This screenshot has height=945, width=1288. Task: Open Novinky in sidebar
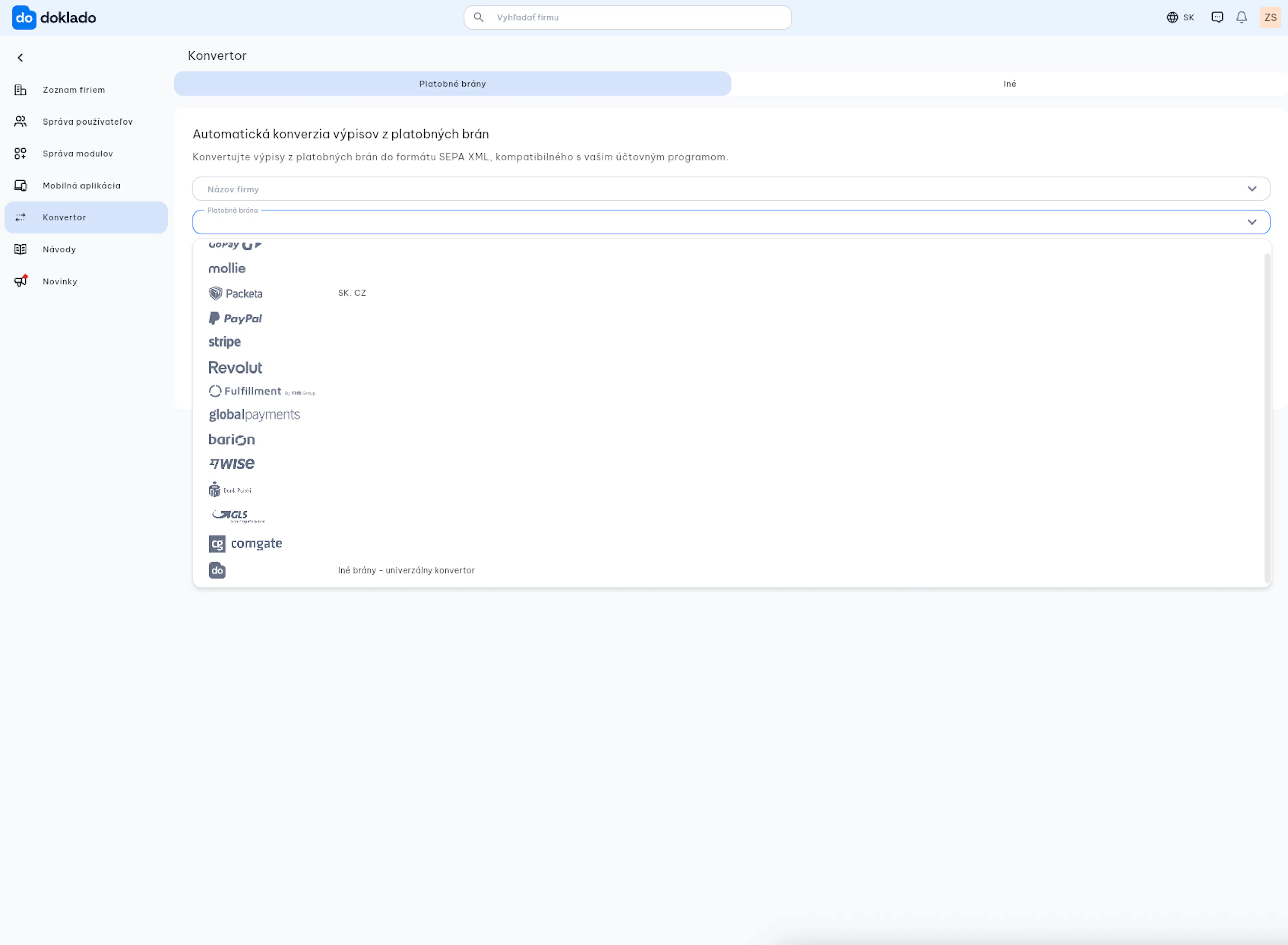click(x=86, y=282)
